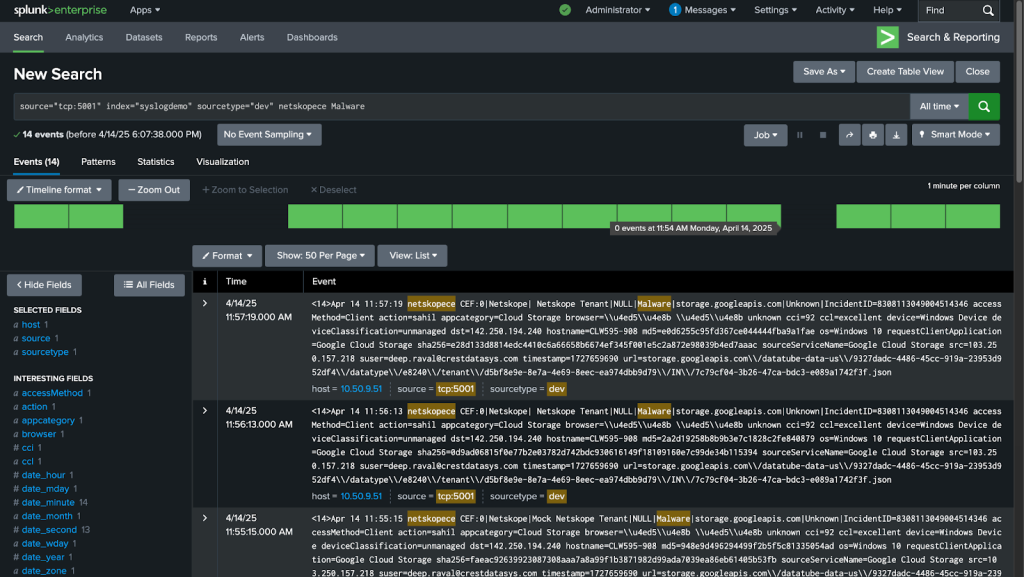Switch to the Patterns tab
Viewport: 1024px width, 577px height.
(98, 162)
